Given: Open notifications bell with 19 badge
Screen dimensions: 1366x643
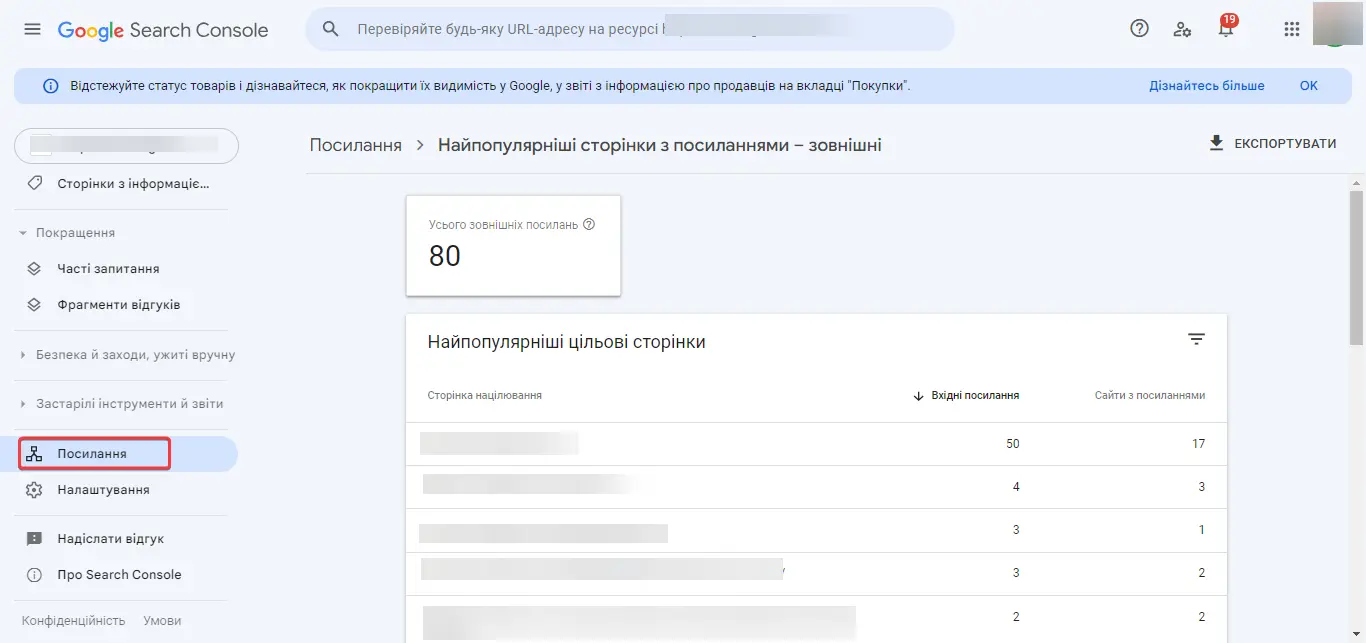Looking at the screenshot, I should (x=1226, y=27).
